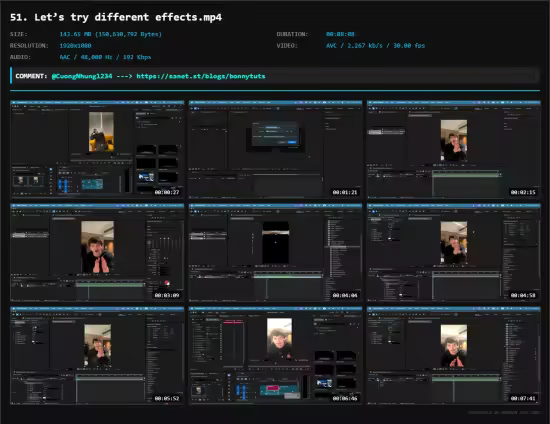Click the SIZE: field label

[x=19, y=34]
